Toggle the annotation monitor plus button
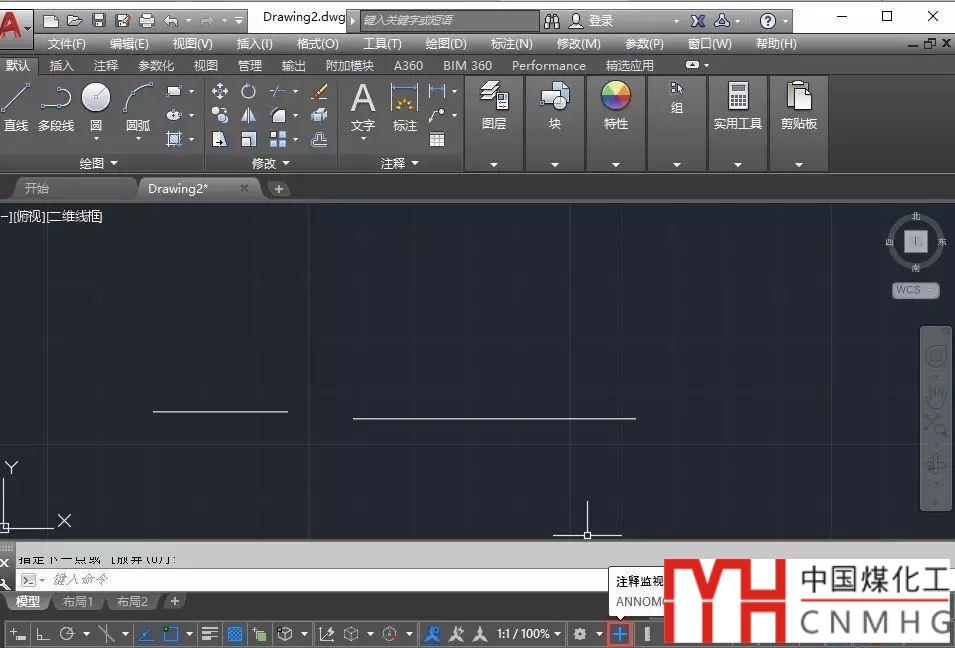Image resolution: width=955 pixels, height=648 pixels. (x=620, y=634)
